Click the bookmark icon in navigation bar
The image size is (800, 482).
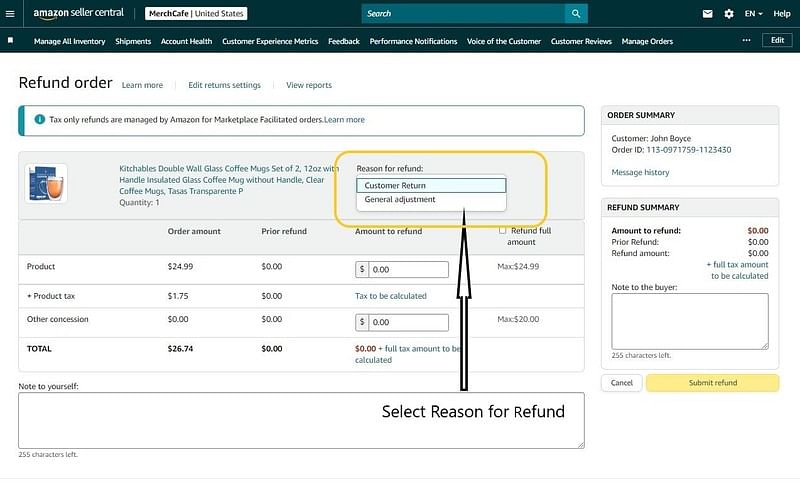pos(10,40)
